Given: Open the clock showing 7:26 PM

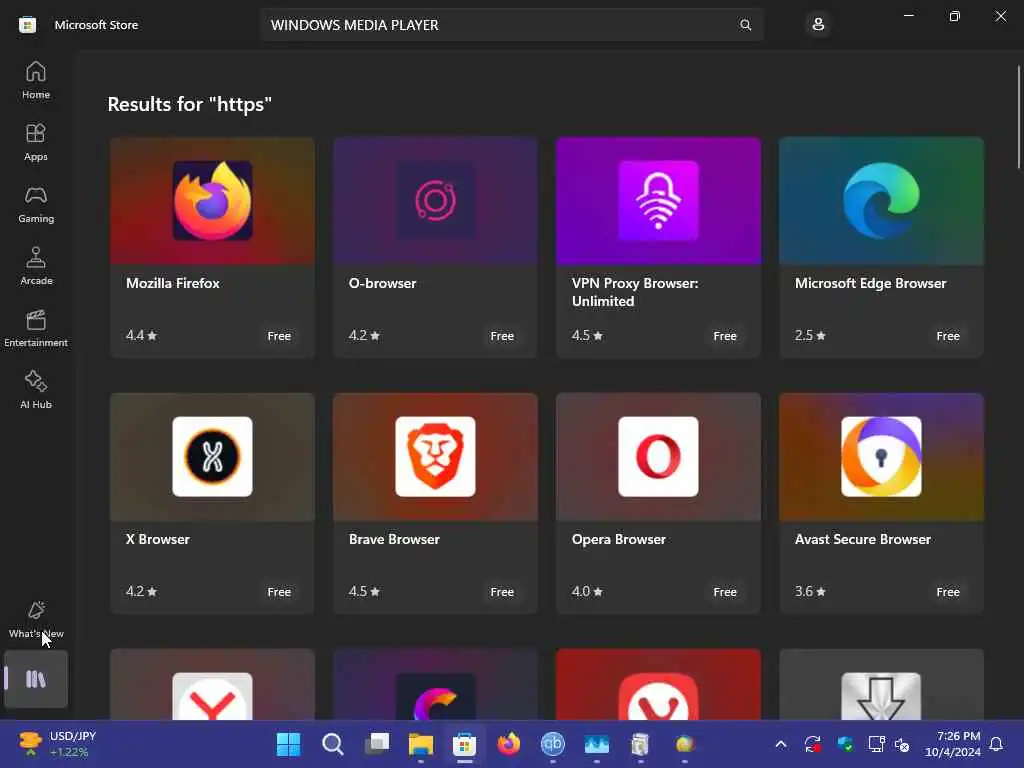Looking at the screenshot, I should 953,744.
